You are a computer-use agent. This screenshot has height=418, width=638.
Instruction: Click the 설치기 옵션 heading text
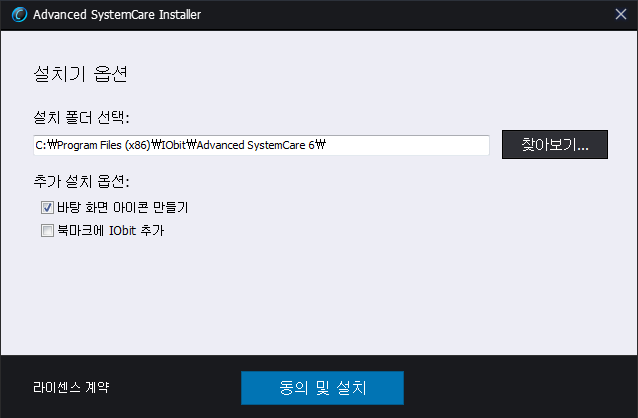[x=80, y=74]
